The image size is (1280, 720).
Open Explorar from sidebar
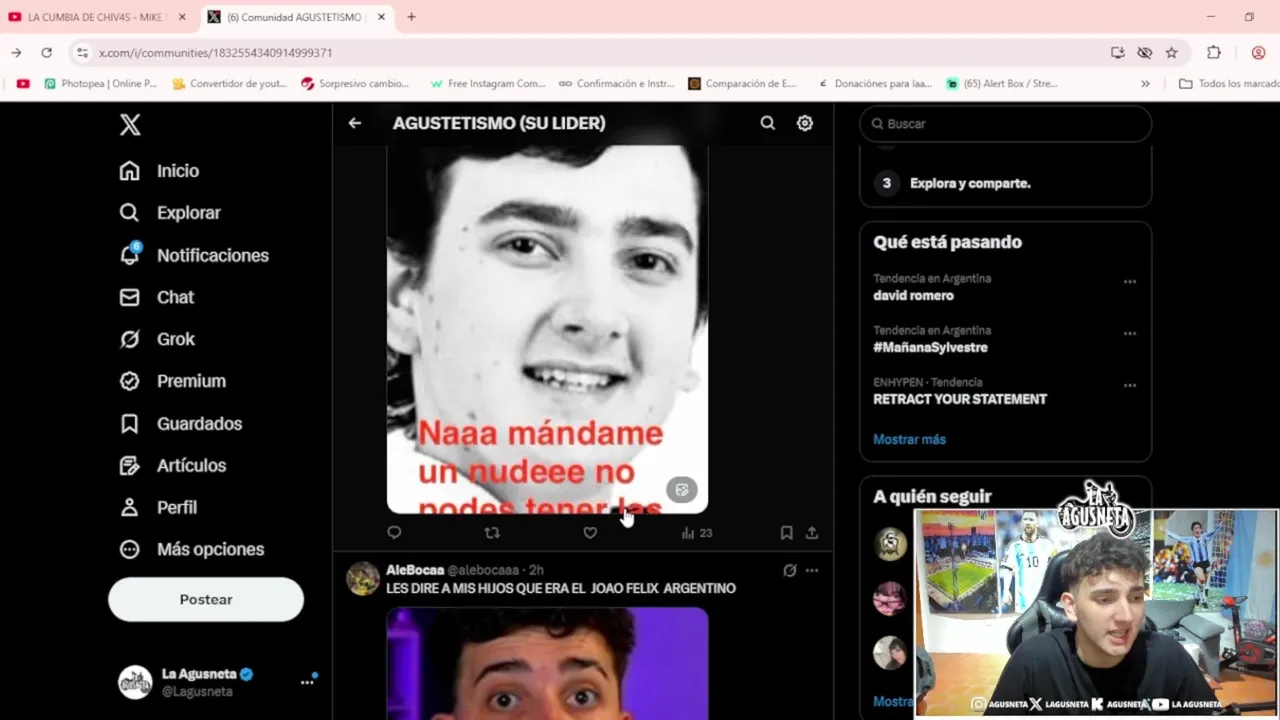coord(170,213)
